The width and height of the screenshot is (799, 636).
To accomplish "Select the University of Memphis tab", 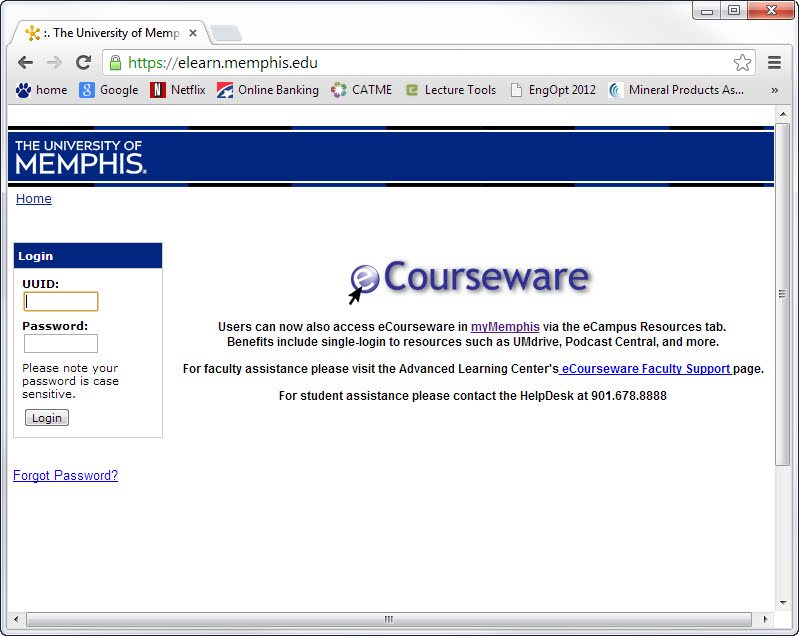I will click(110, 33).
